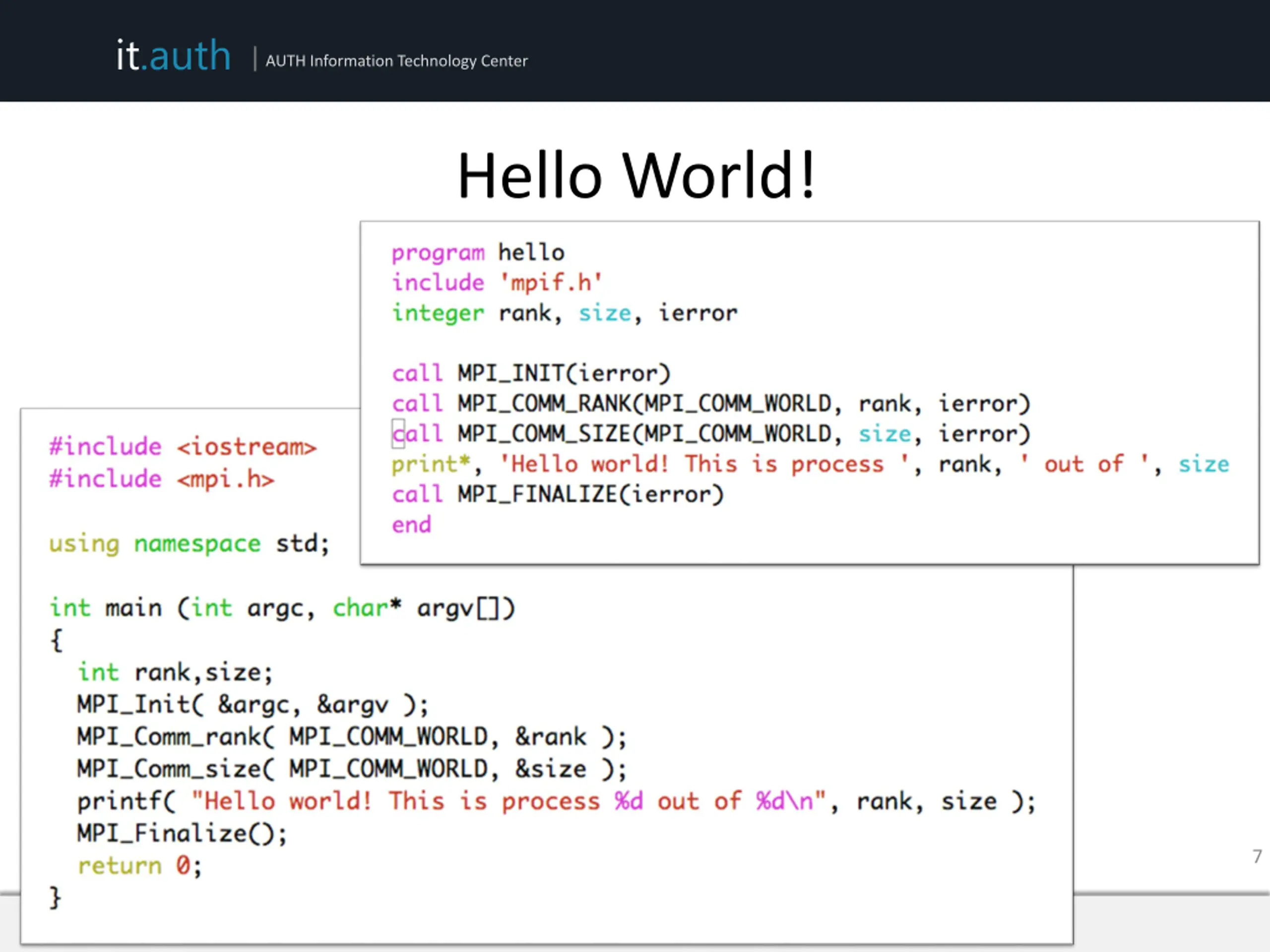Click '#include <iostream>' line
Viewport: 1270px width, 952px height.
coord(183,446)
